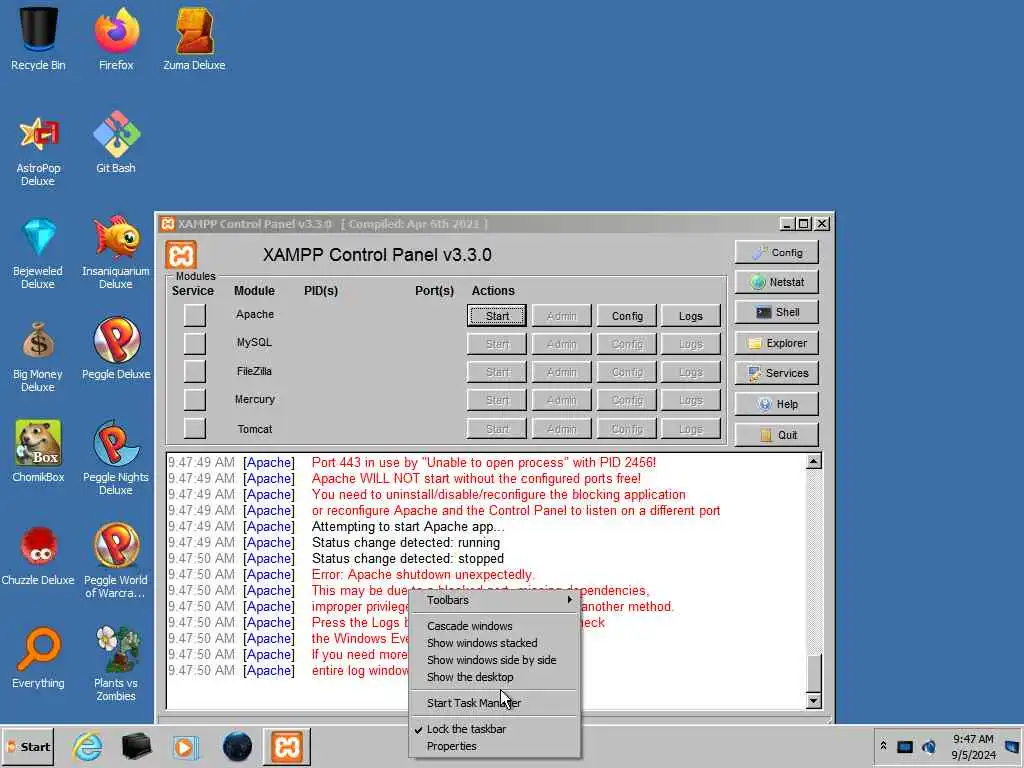Toggle the Tomcat service checkbox
Screen dimensions: 1024x768
(x=195, y=428)
